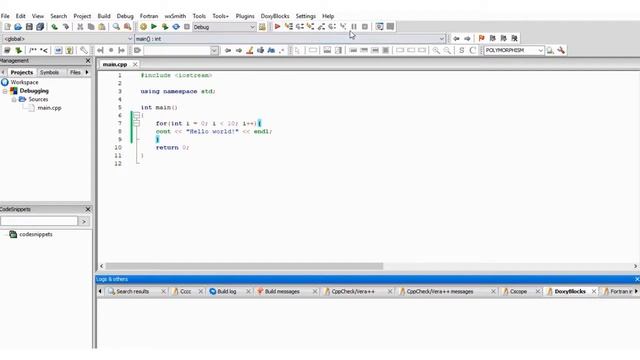Abort the build with the stop icon
640x360 pixels.
point(187,27)
